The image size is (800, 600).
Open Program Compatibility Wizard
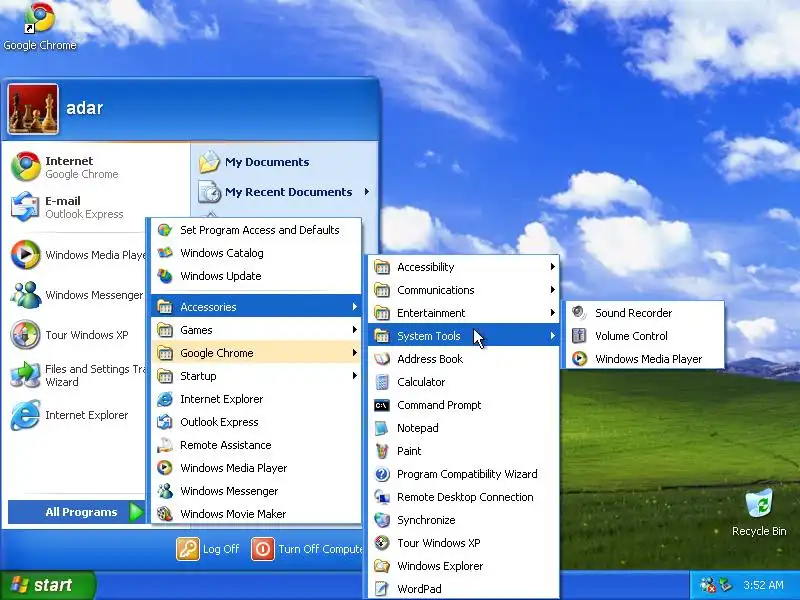(x=464, y=474)
